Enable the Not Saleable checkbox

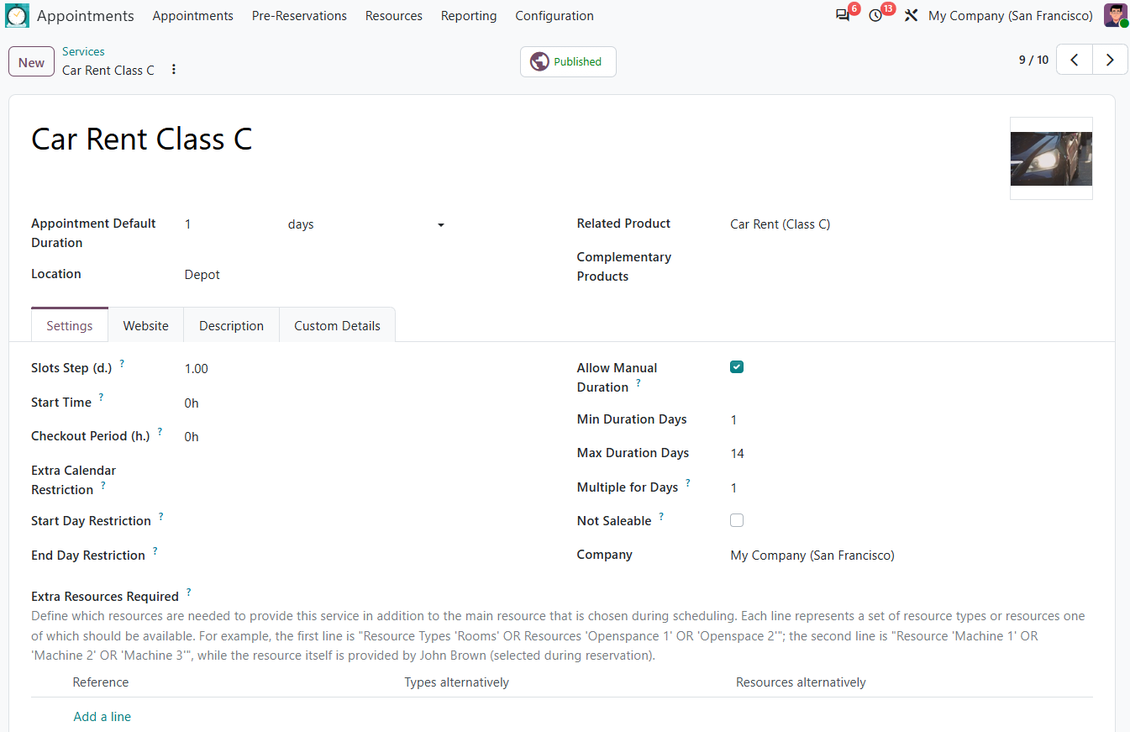coord(737,520)
